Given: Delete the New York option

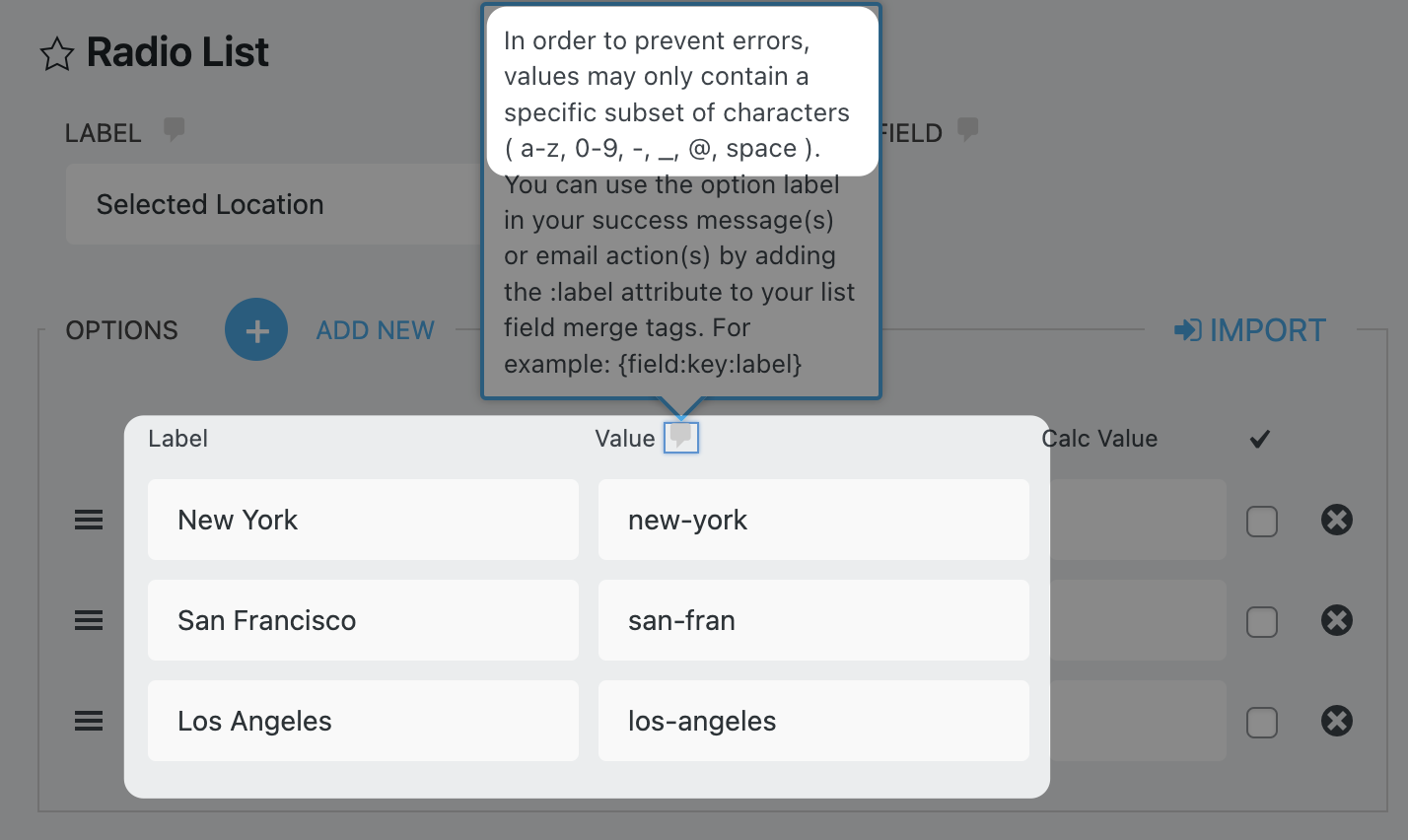Looking at the screenshot, I should pyautogui.click(x=1336, y=520).
